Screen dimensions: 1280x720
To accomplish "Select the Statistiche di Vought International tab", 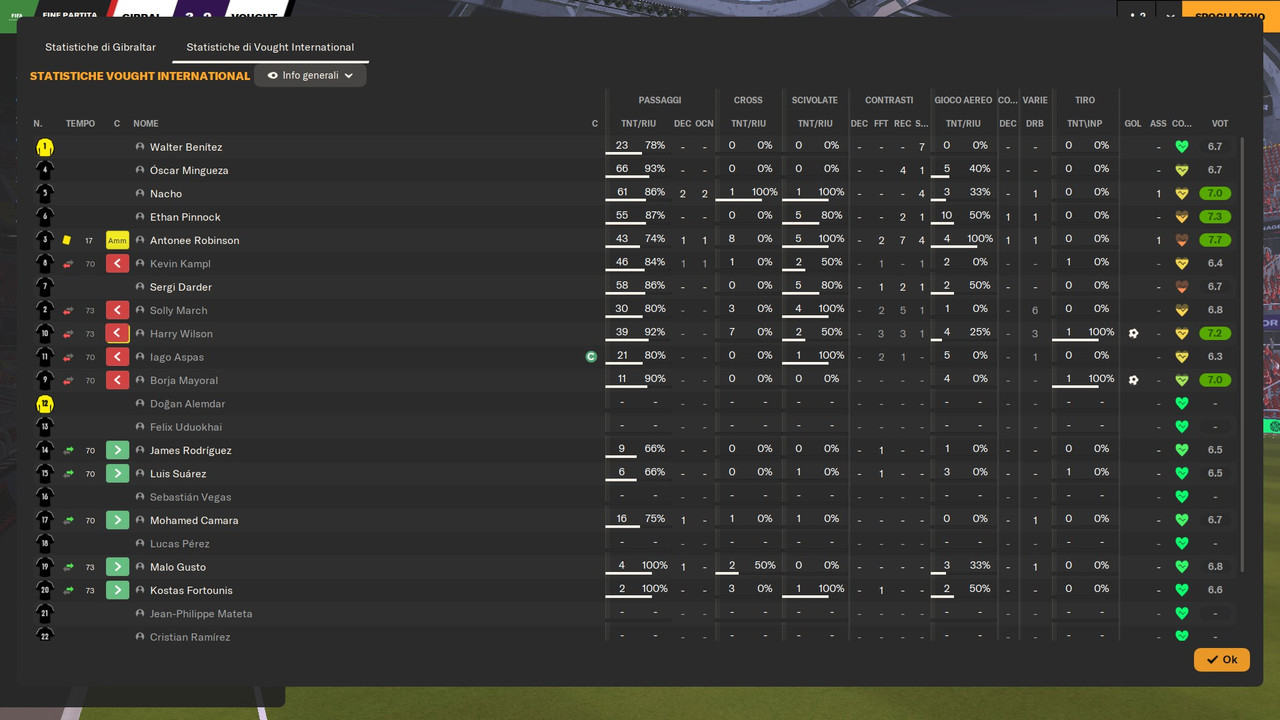I will (x=270, y=47).
